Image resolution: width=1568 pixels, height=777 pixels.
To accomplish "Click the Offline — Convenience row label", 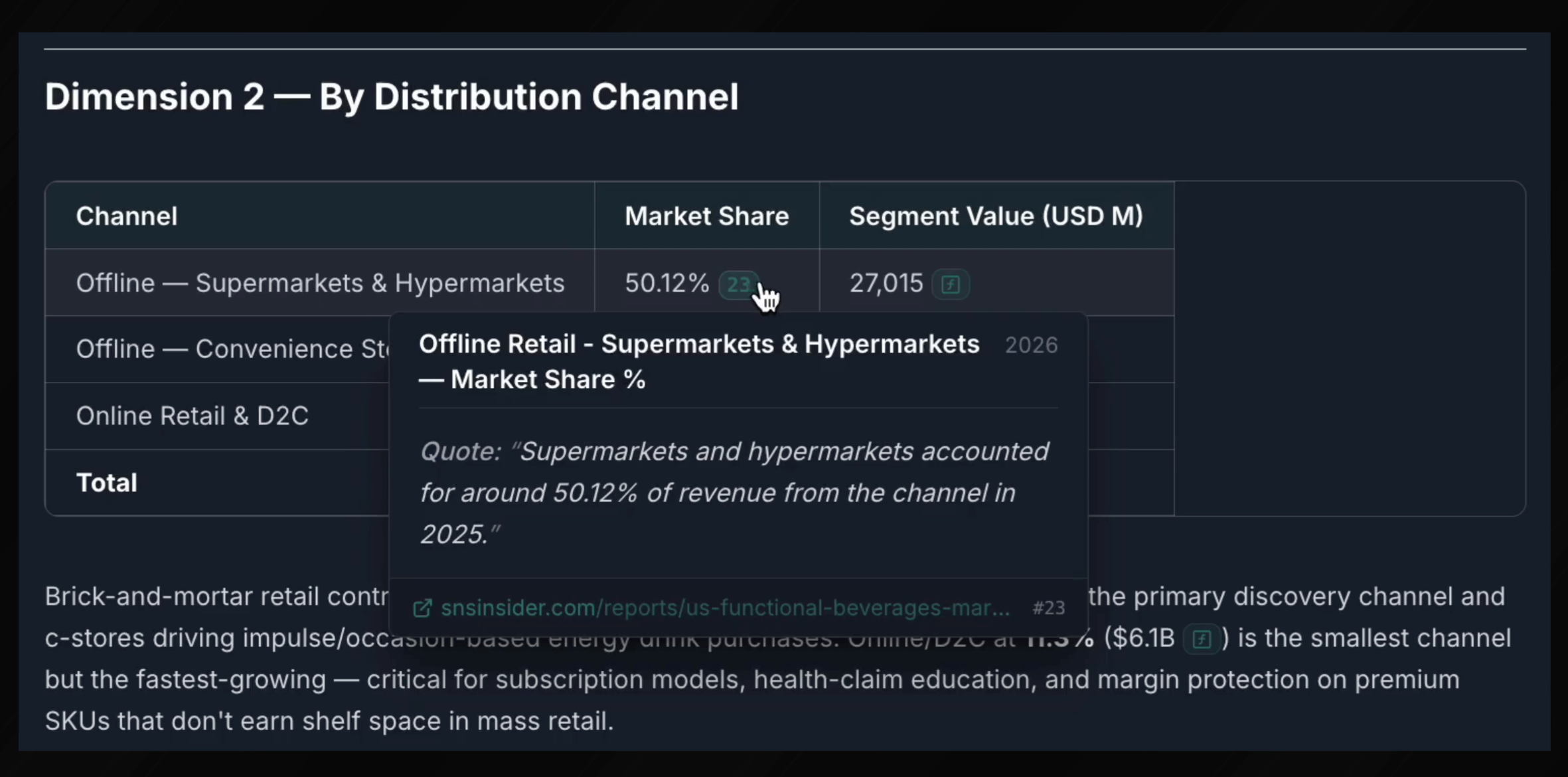I will 232,349.
